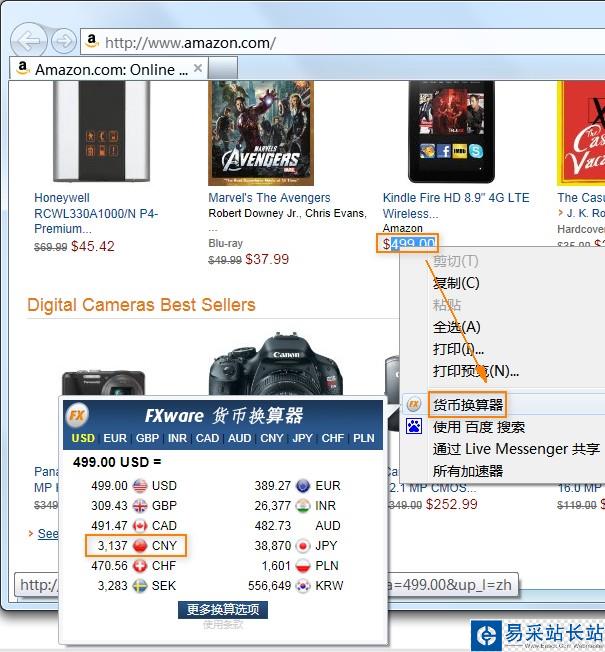The width and height of the screenshot is (605, 652).
Task: Open the Kindle Fire HD 8.9" link
Action: [456, 205]
